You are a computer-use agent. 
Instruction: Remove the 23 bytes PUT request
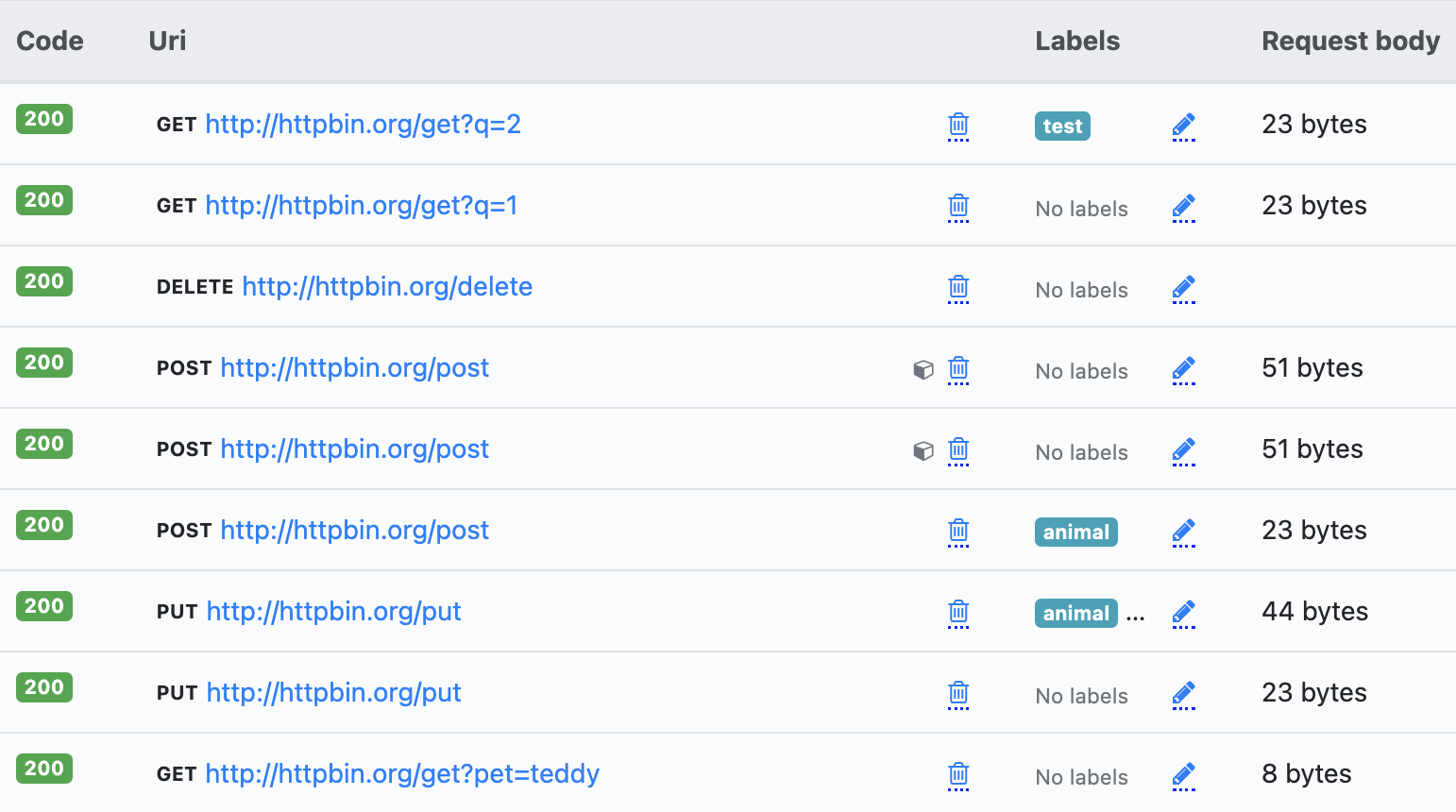point(958,693)
